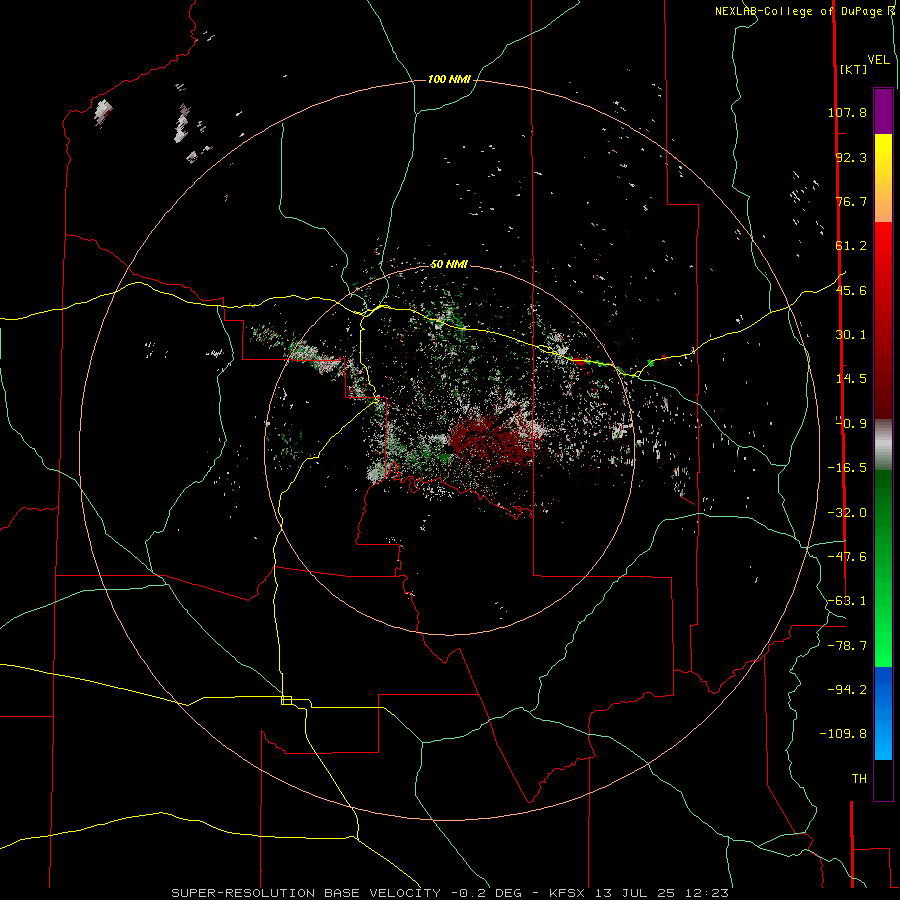Click the 14.5 legend value

851,379
